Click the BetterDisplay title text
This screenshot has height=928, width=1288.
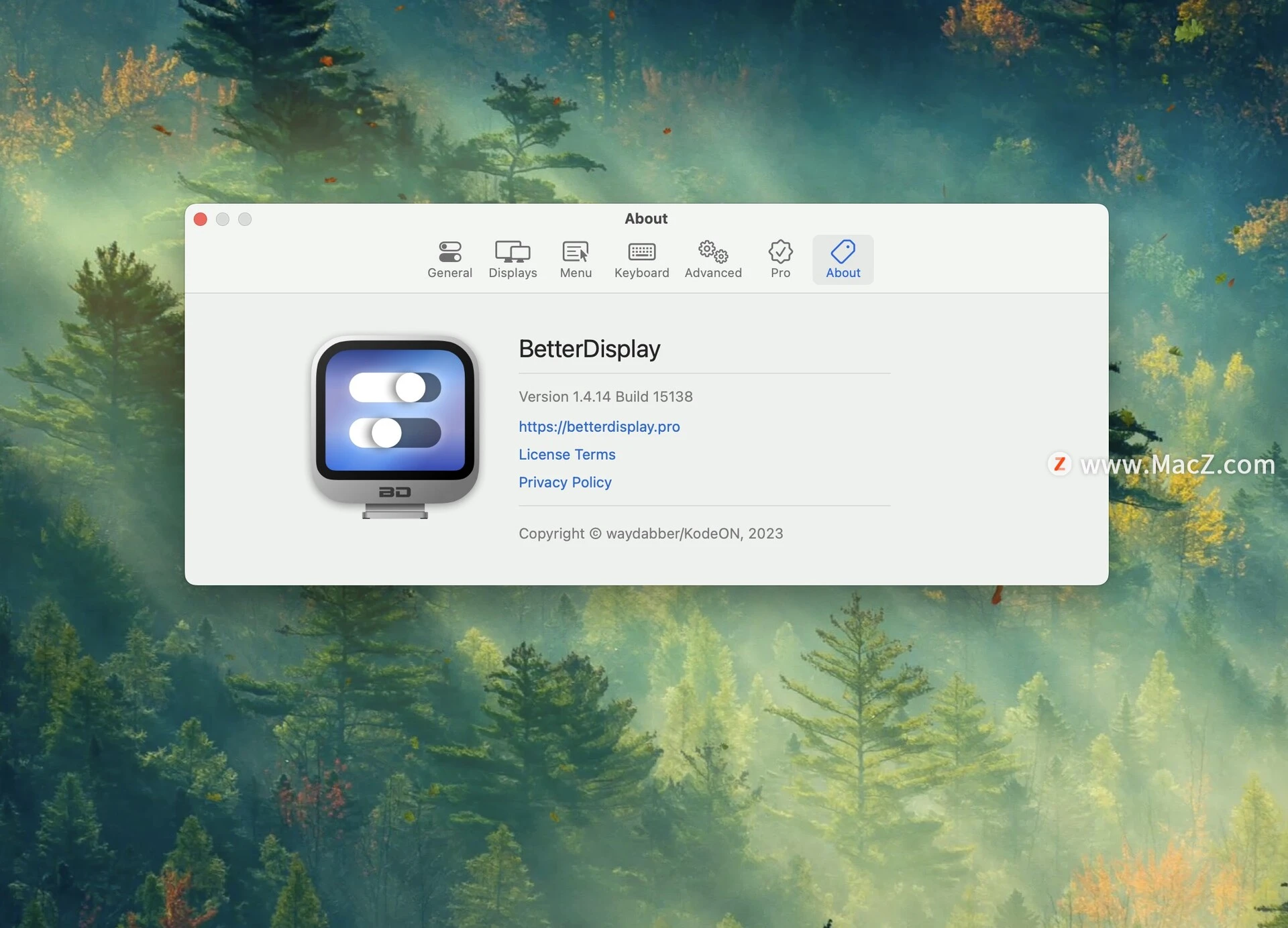(x=589, y=349)
